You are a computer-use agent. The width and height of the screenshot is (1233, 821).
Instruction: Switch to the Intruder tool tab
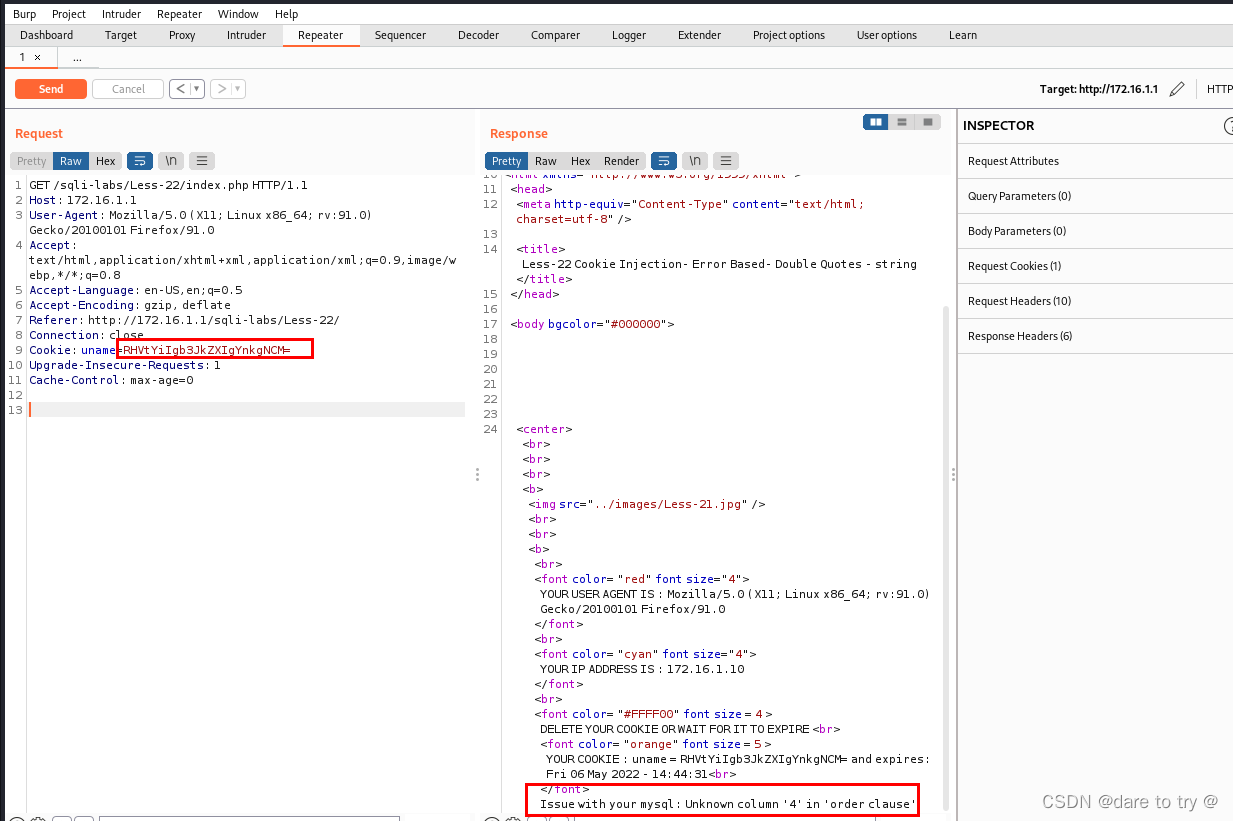point(246,35)
